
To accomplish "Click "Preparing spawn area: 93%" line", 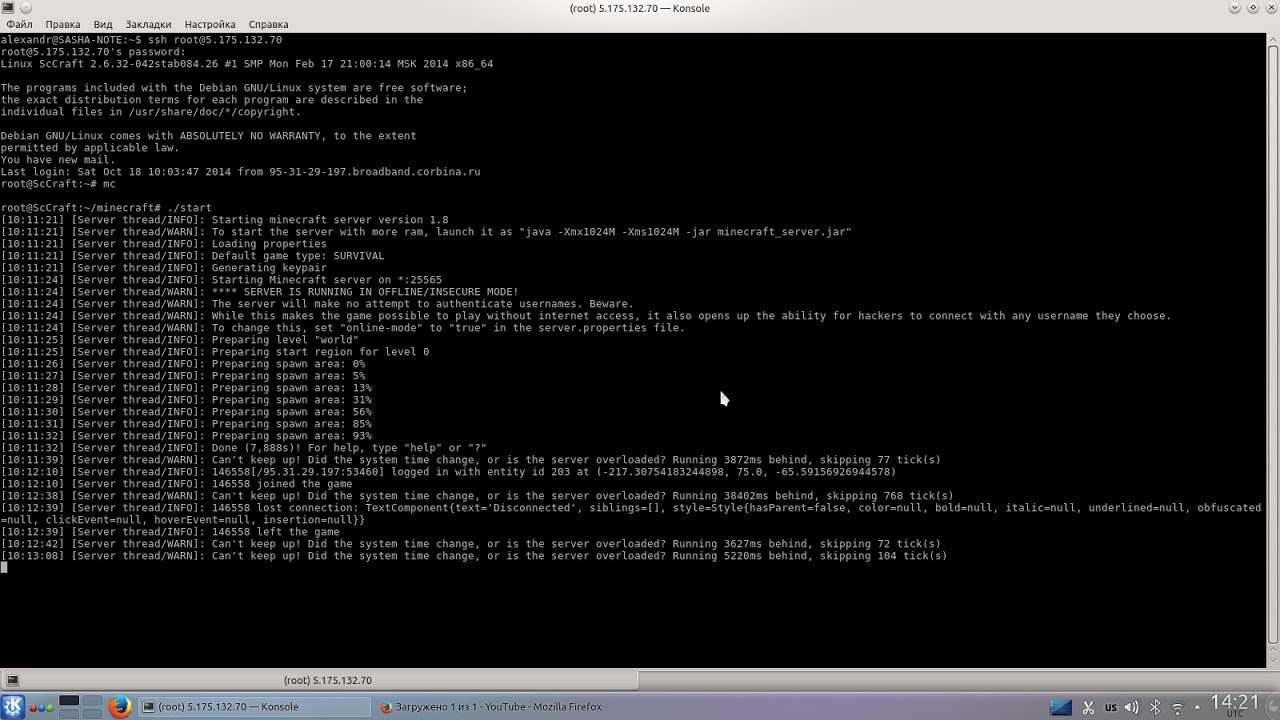I will tap(291, 436).
